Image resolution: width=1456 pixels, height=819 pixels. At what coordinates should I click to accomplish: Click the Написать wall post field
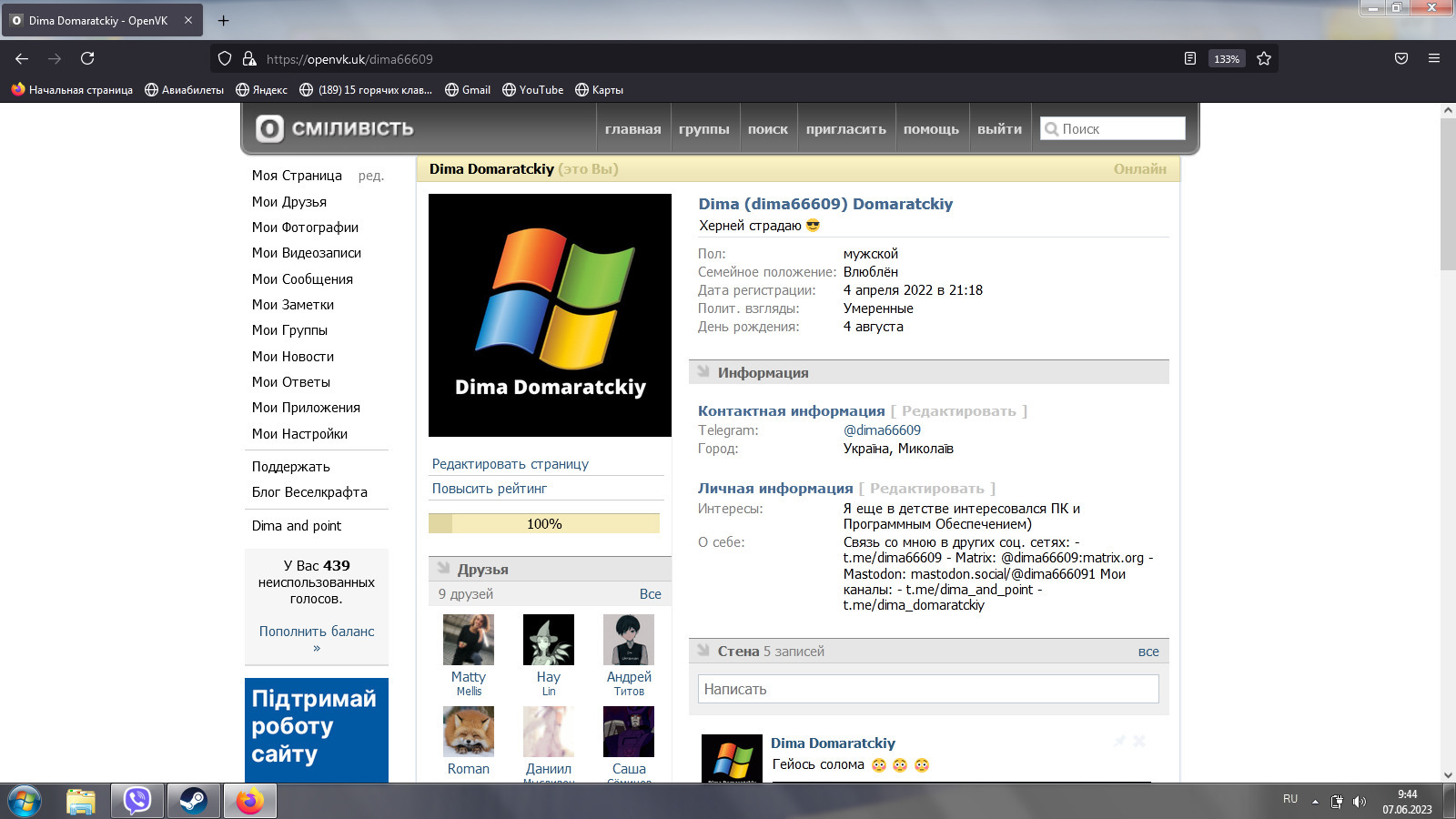928,689
